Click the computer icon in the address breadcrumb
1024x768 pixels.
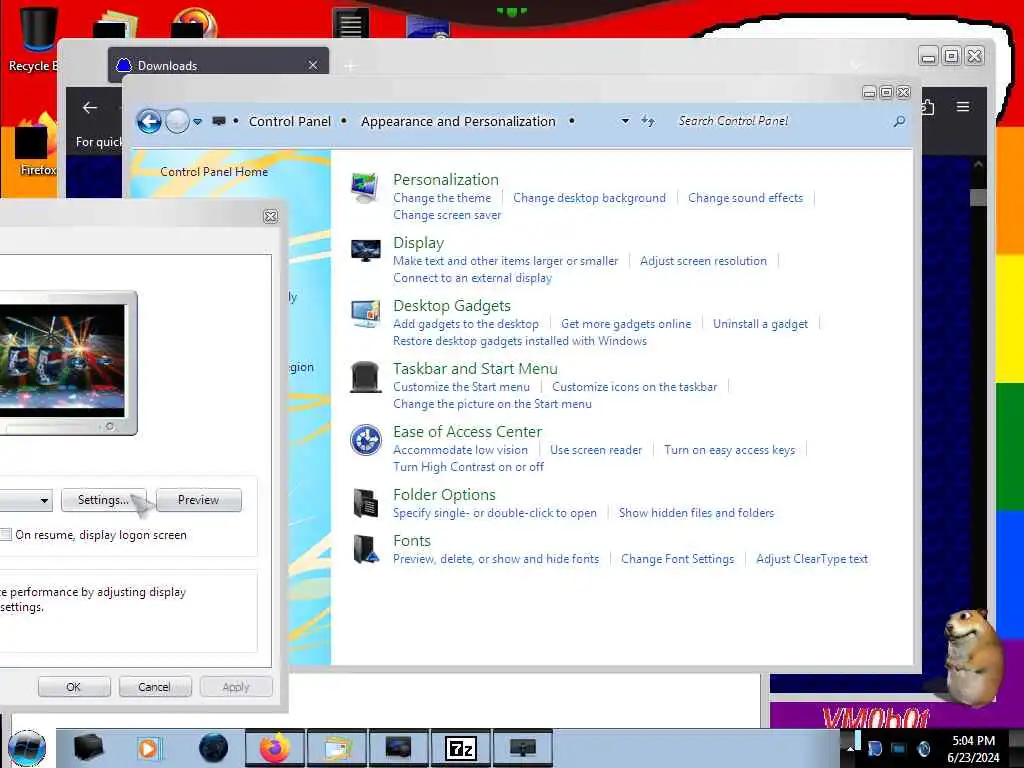[219, 121]
